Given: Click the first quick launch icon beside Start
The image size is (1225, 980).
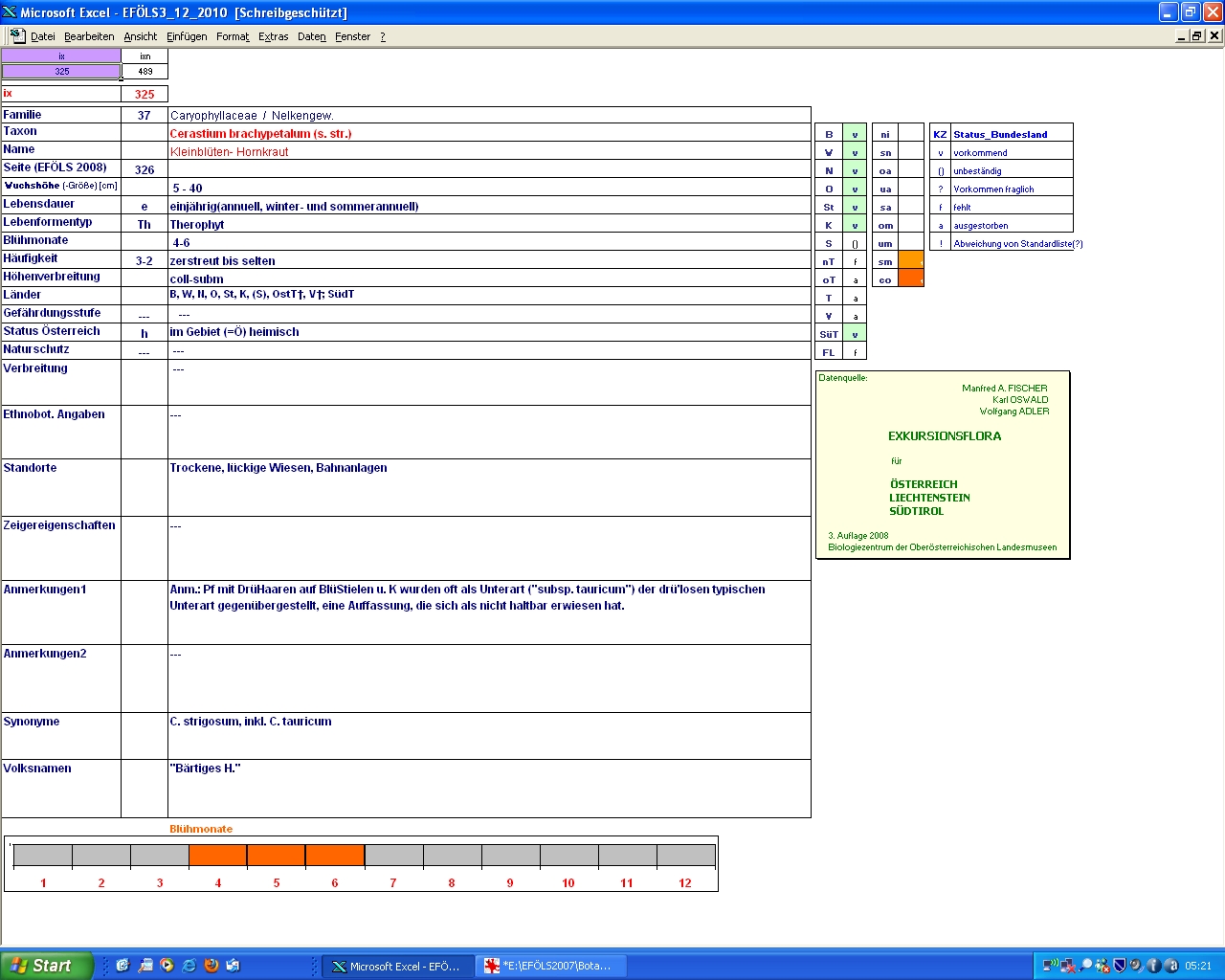Looking at the screenshot, I should click(x=122, y=966).
